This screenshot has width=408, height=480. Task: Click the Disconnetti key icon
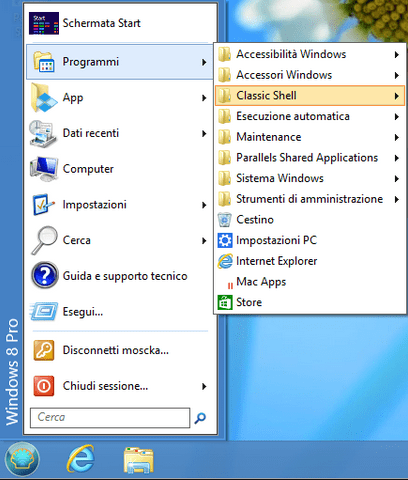point(44,350)
